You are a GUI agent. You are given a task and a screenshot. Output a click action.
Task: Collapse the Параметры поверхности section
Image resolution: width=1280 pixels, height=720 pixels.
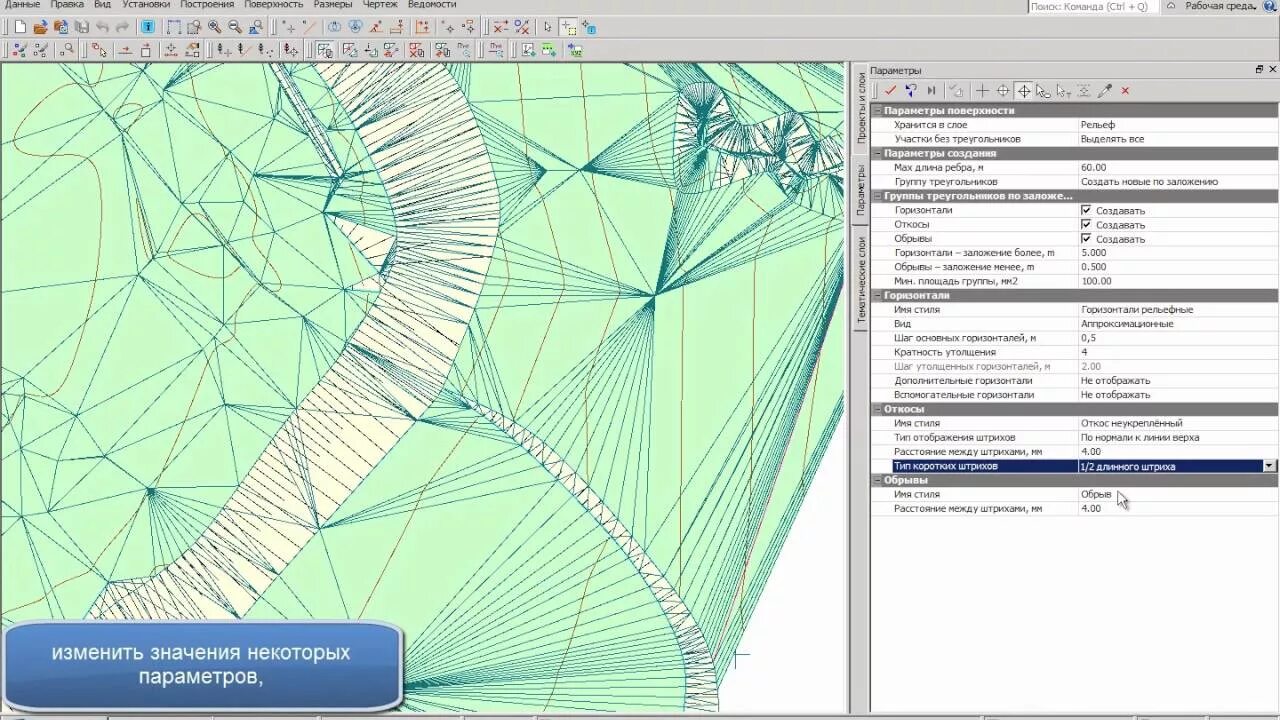(x=877, y=111)
